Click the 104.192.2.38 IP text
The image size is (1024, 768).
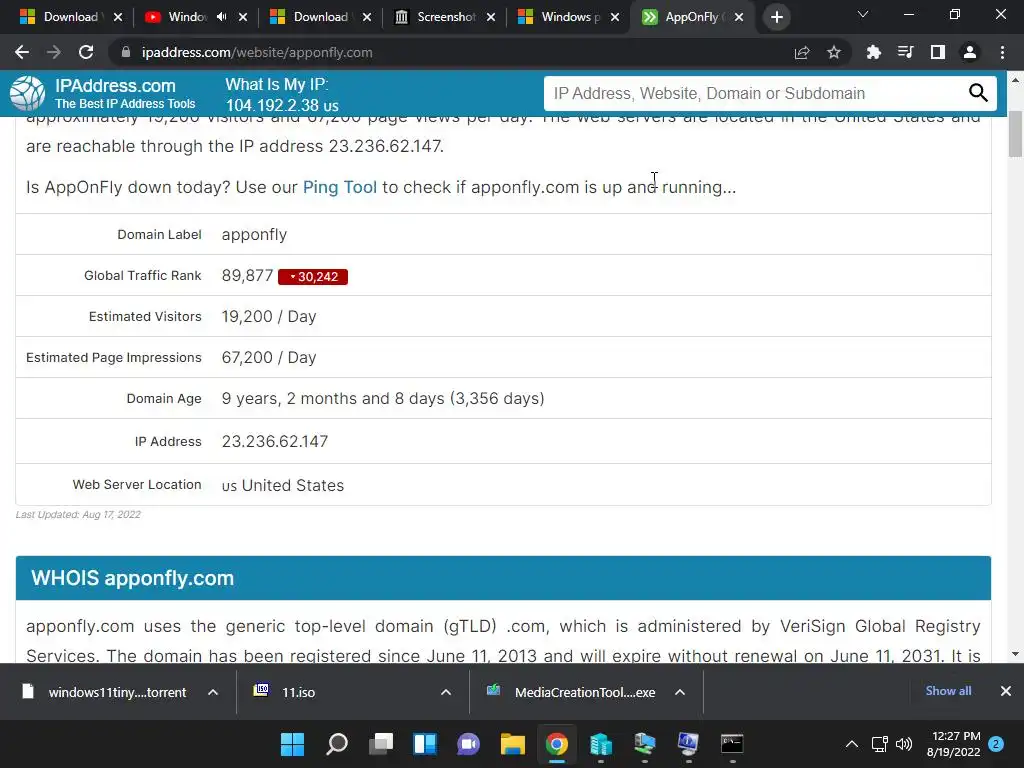click(272, 105)
